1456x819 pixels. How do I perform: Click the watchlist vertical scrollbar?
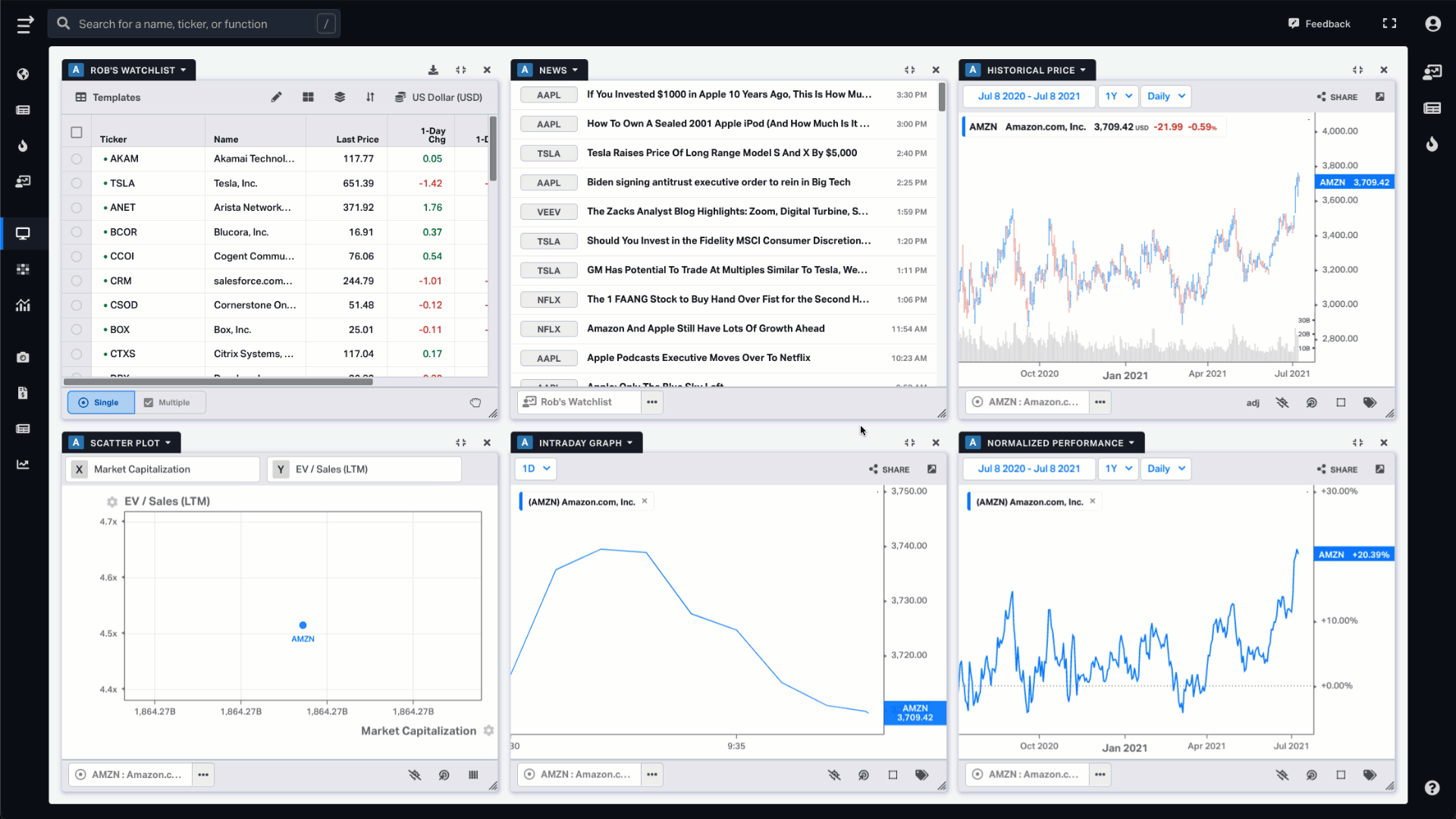point(493,149)
